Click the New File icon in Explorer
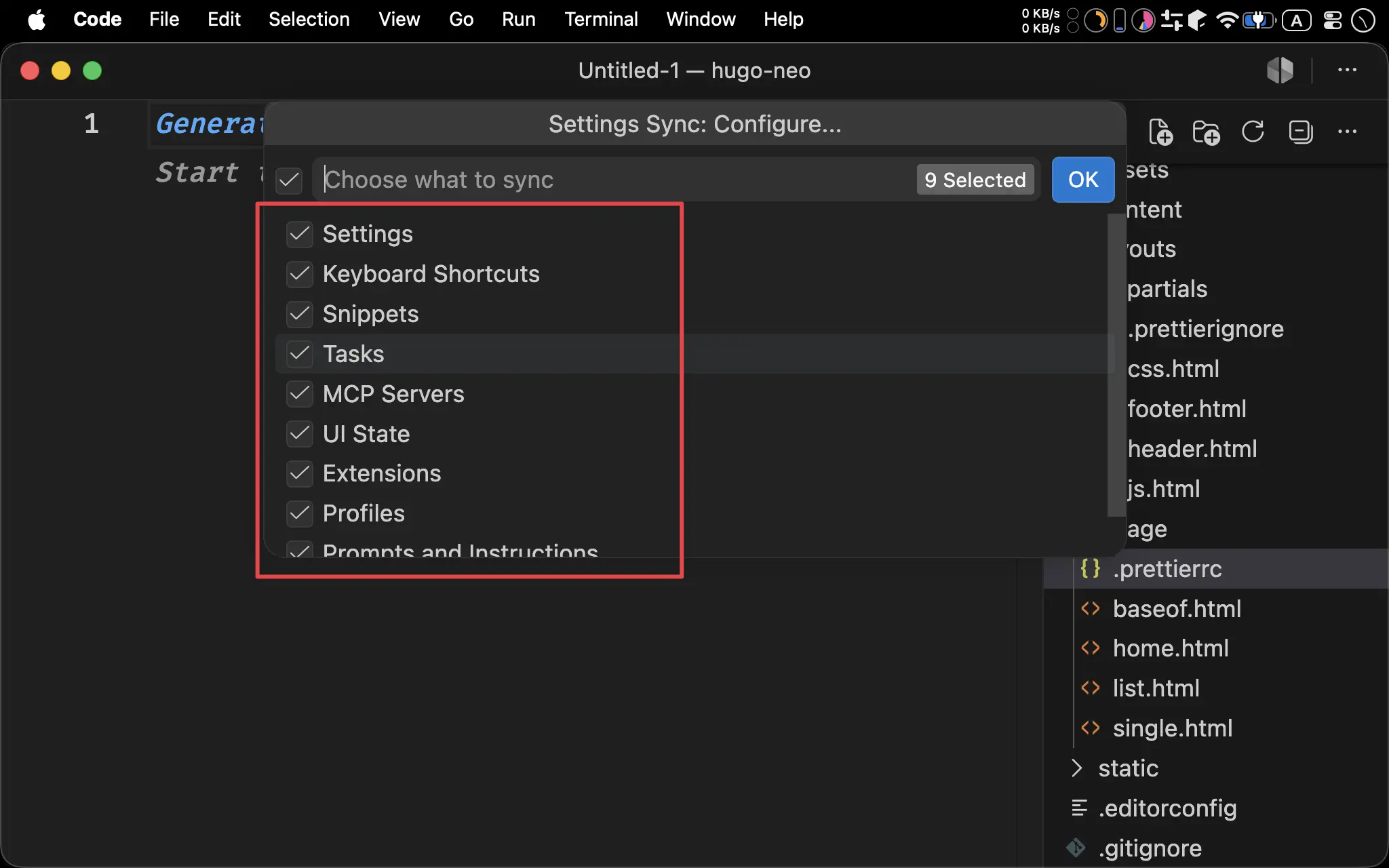Screen dimensions: 1389x868 click(x=1160, y=132)
